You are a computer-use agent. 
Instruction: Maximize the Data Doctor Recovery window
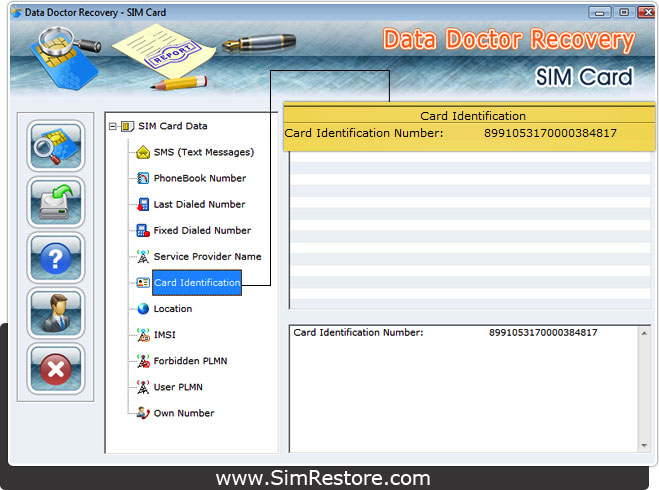pos(624,13)
